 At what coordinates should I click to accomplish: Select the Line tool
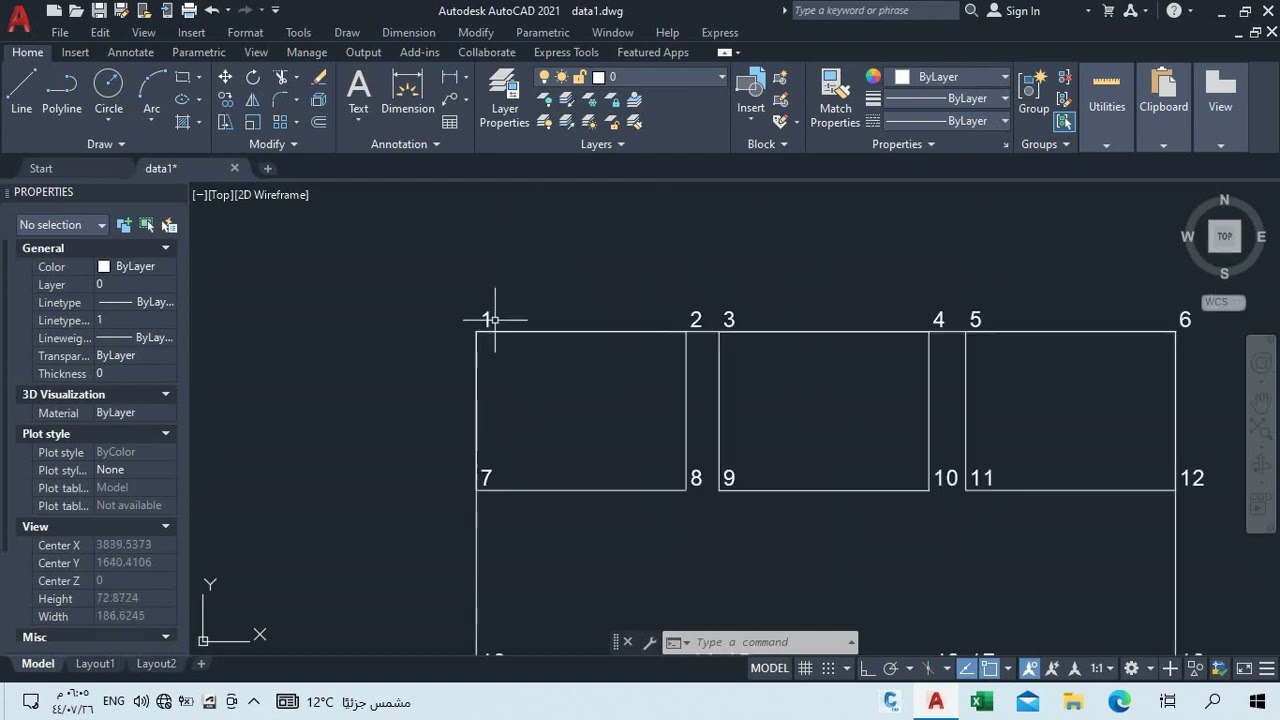pyautogui.click(x=21, y=92)
